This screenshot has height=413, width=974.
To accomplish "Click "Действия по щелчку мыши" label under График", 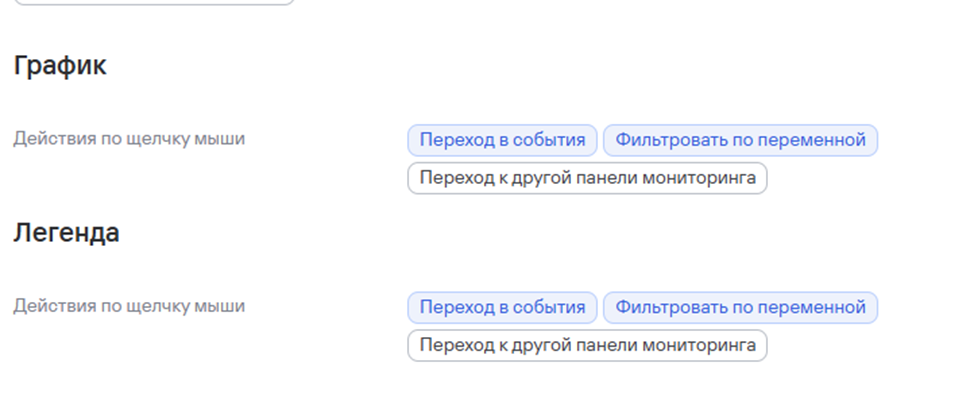I will (x=129, y=139).
